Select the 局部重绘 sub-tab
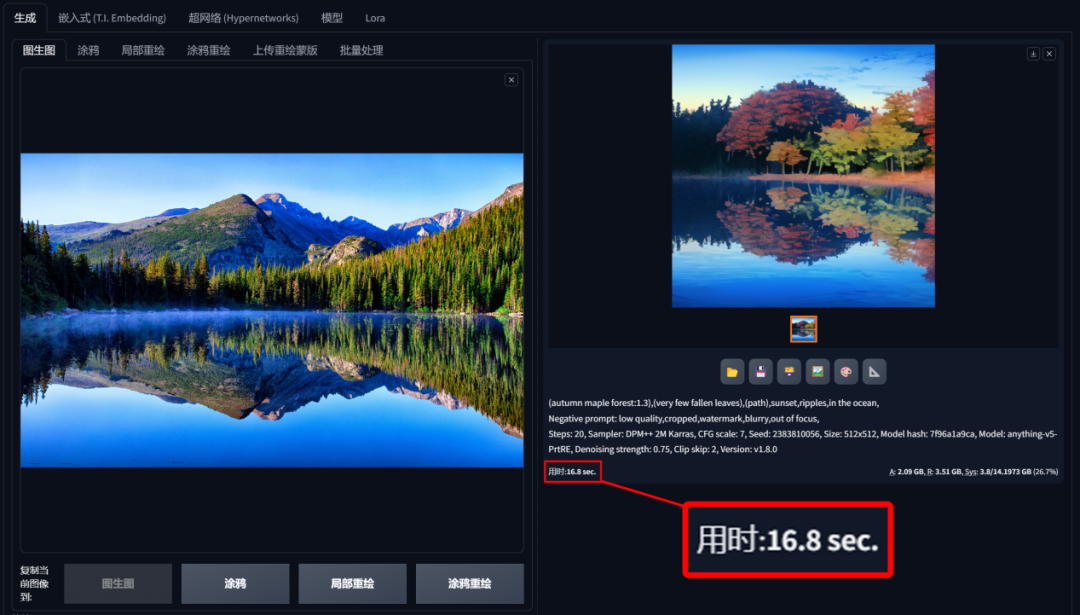The height and width of the screenshot is (615, 1080). tap(143, 50)
